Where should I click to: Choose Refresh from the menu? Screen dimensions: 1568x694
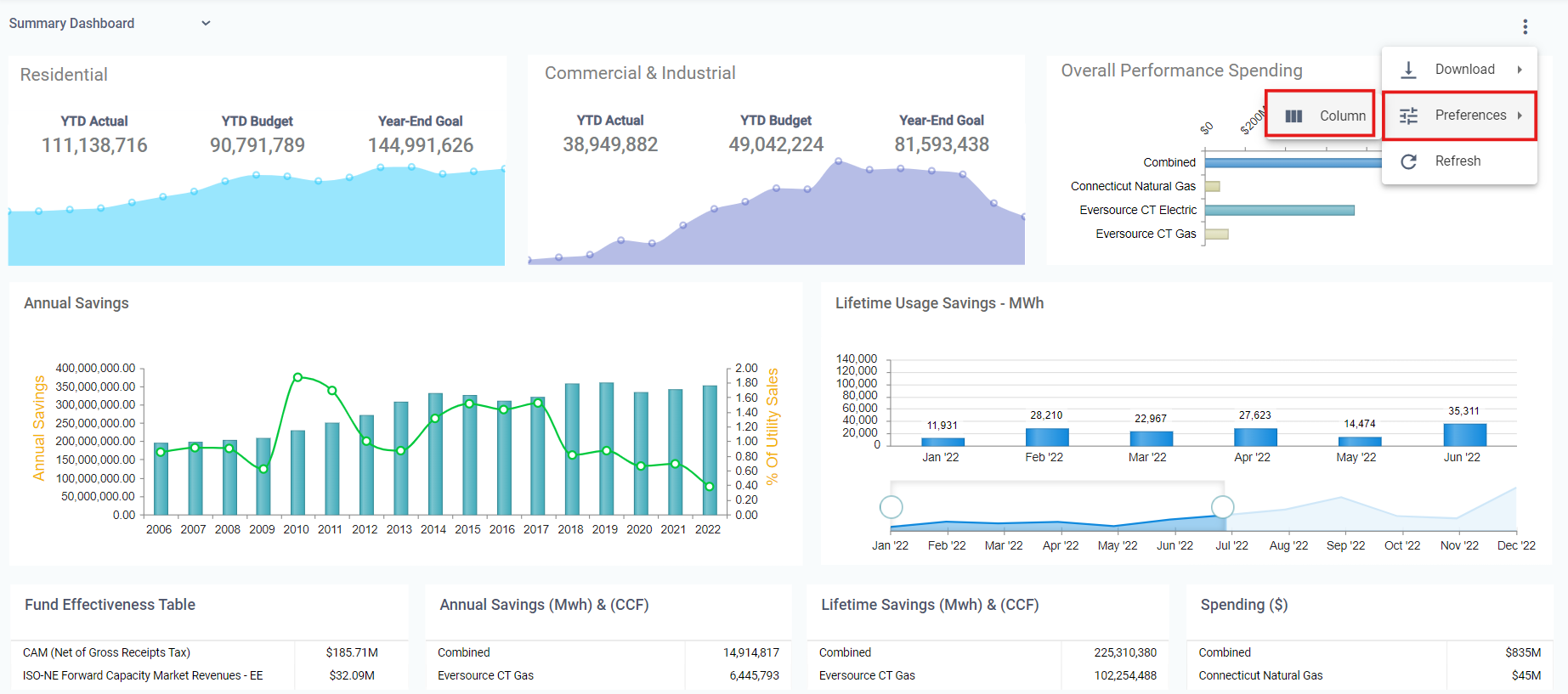(1458, 161)
